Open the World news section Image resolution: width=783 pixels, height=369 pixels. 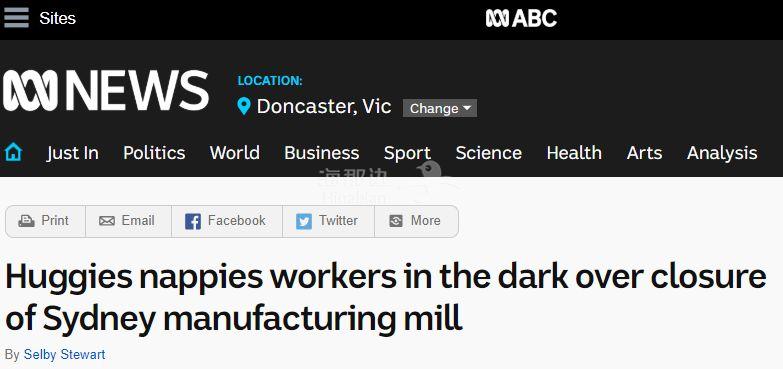235,153
